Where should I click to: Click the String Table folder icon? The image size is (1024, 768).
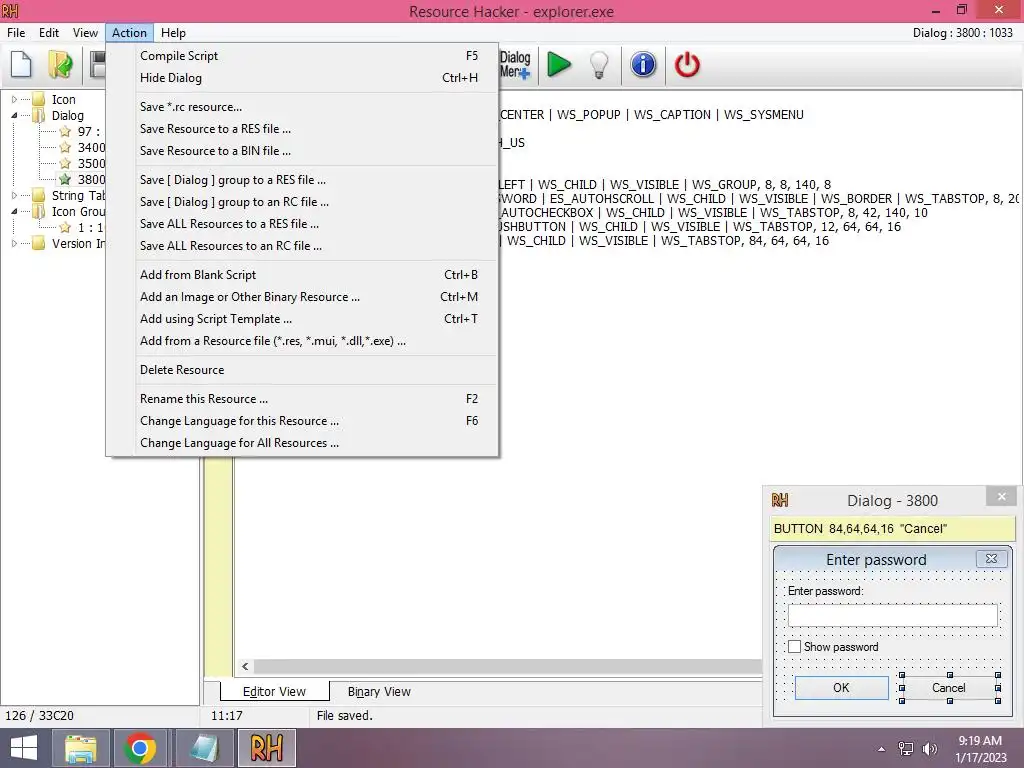(39, 195)
